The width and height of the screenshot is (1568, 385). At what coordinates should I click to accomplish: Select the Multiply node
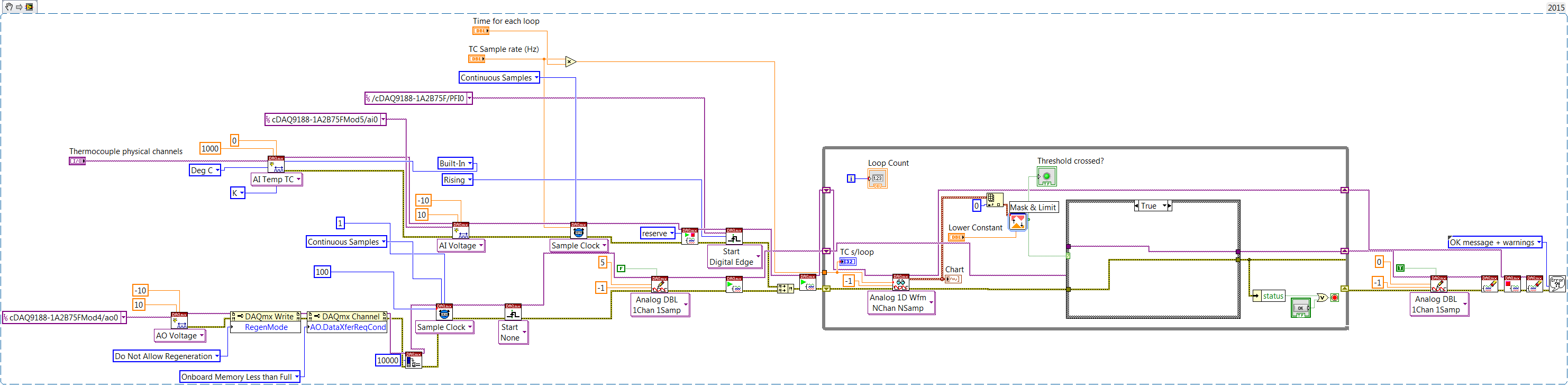pos(570,61)
